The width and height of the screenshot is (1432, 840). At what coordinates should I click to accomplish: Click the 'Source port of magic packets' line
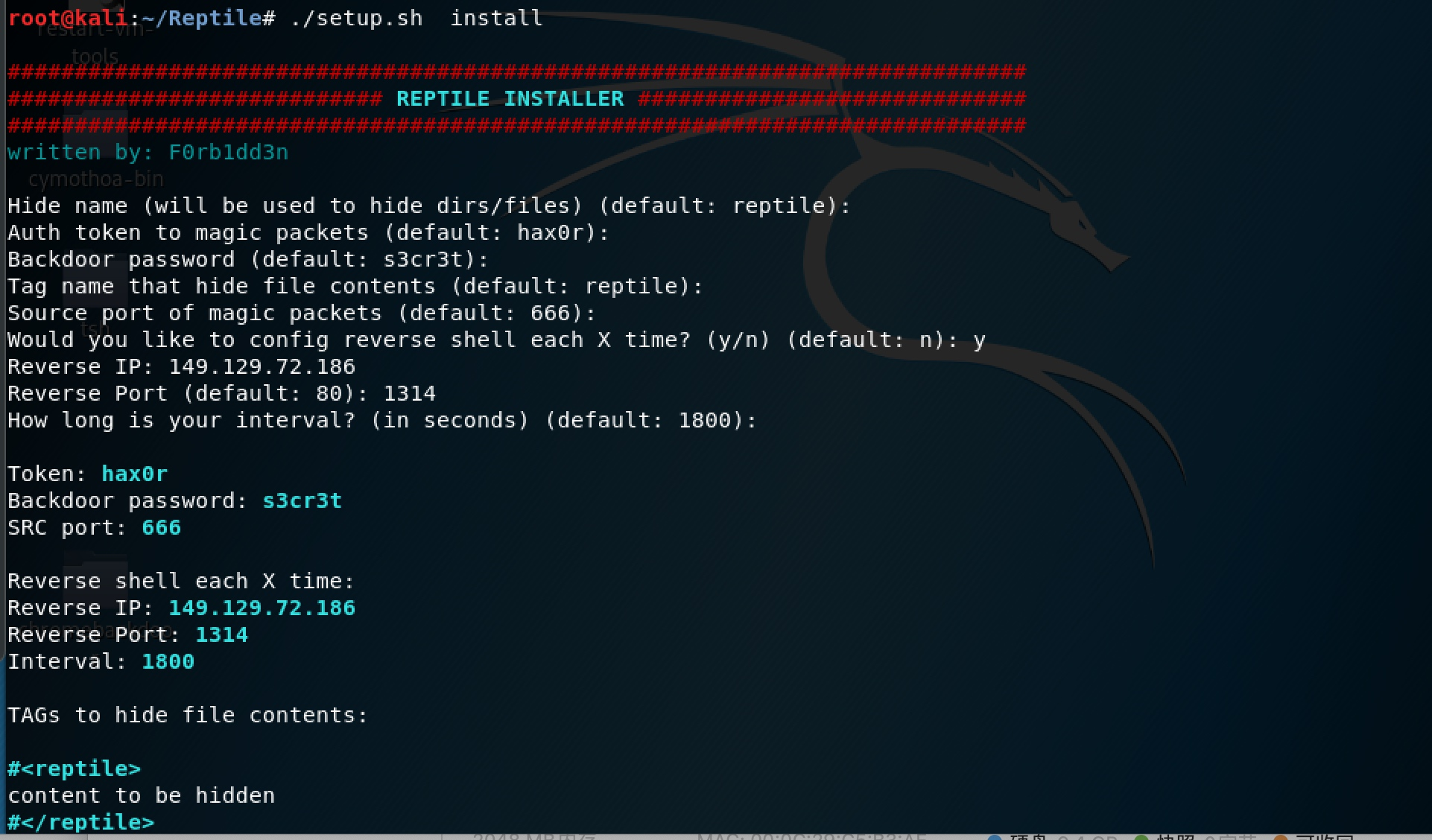tap(301, 313)
